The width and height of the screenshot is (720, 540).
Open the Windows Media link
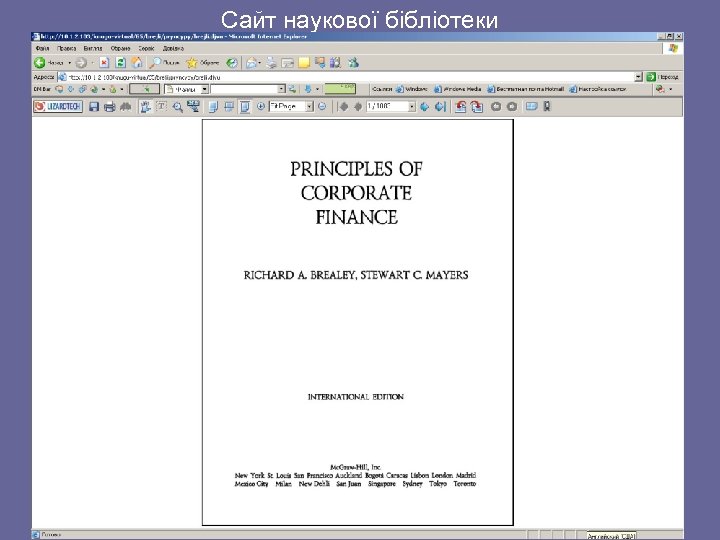pos(458,89)
